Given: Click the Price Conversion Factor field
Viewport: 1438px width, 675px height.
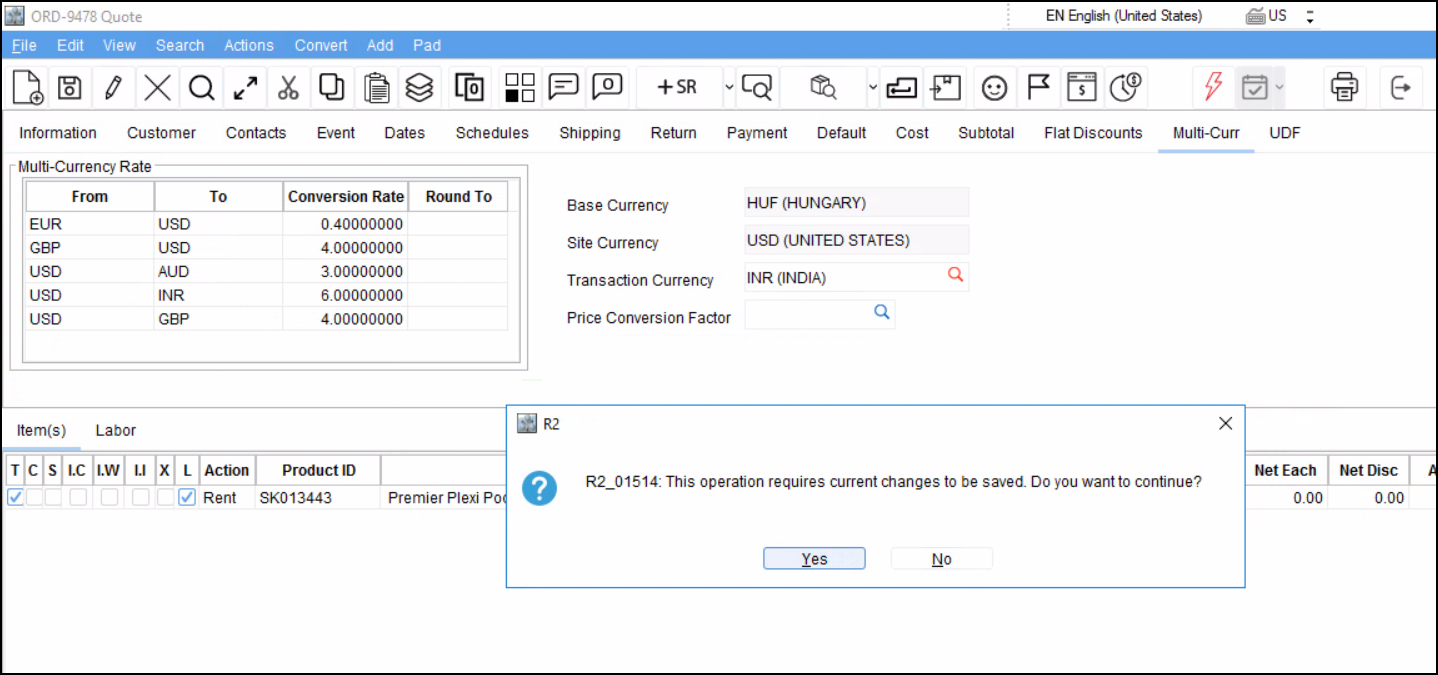Looking at the screenshot, I should pyautogui.click(x=807, y=315).
